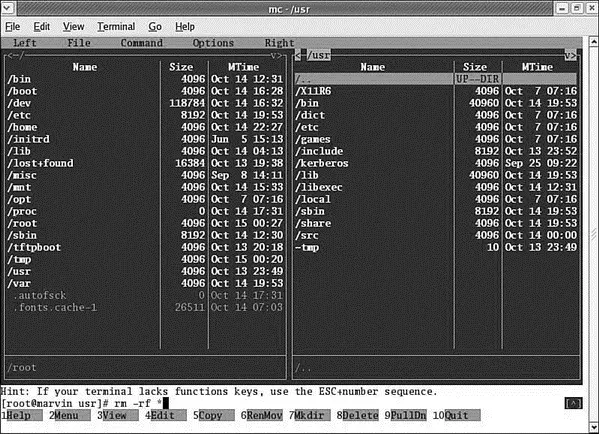Open the Terminal menu
This screenshot has height=434, width=599.
(116, 27)
